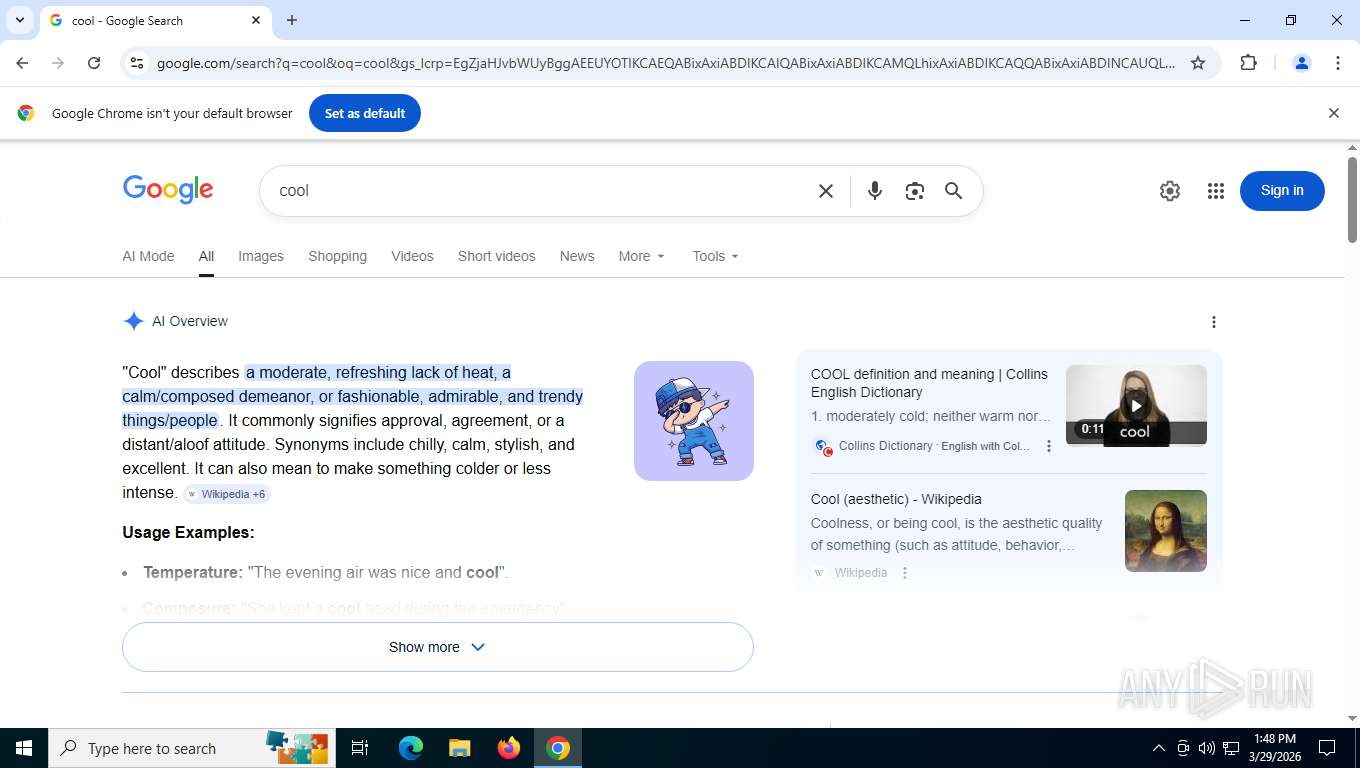Open the new tab plus button
The image size is (1360, 768).
click(x=292, y=20)
